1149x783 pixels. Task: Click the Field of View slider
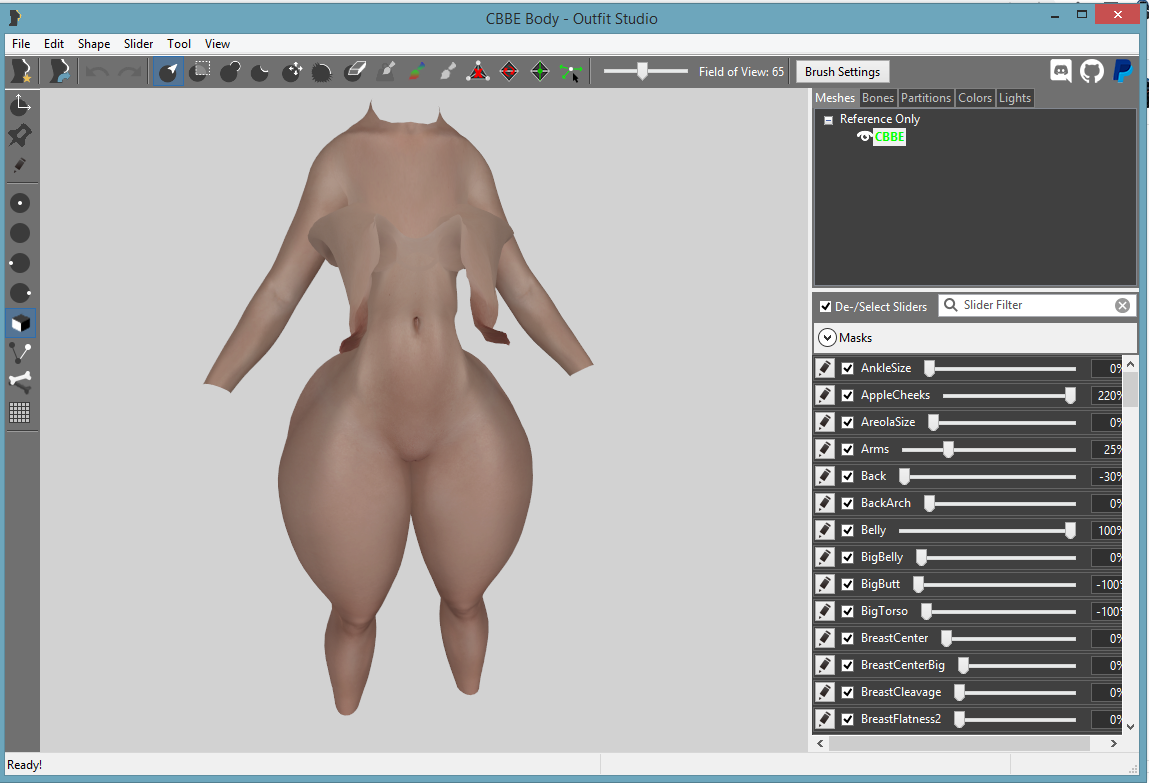pyautogui.click(x=646, y=71)
